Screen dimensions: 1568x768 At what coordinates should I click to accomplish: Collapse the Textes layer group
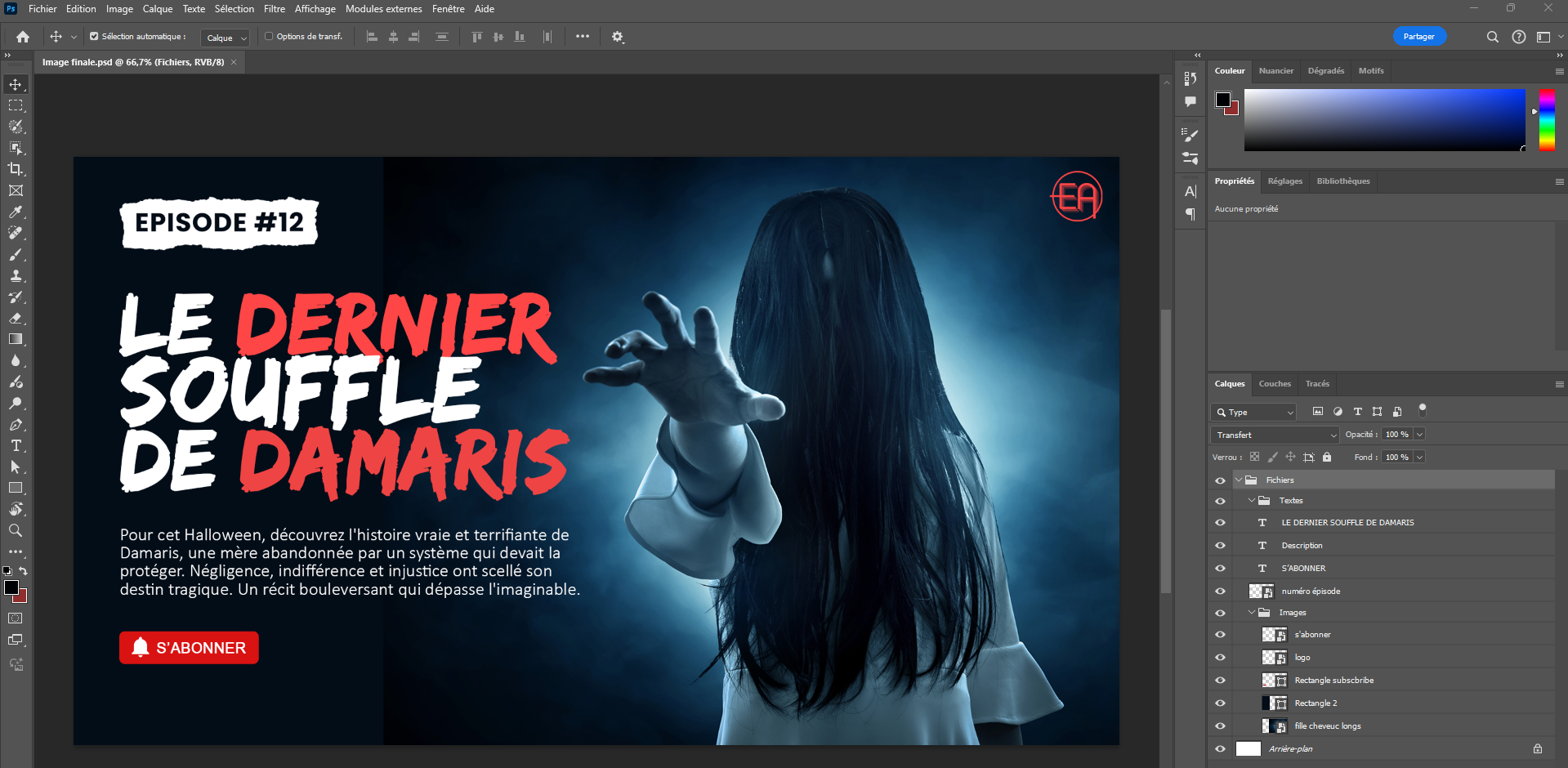1251,501
